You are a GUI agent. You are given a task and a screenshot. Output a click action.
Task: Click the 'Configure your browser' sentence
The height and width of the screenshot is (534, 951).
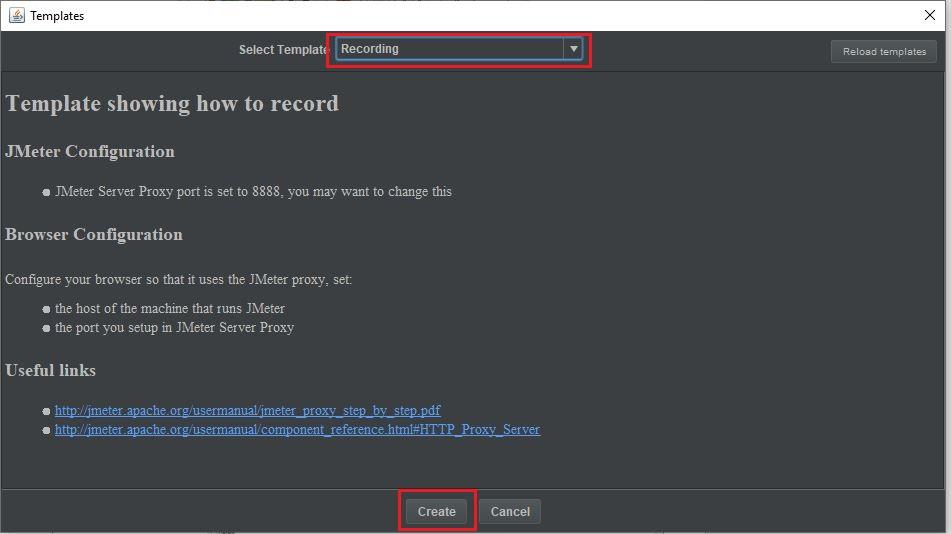(178, 279)
